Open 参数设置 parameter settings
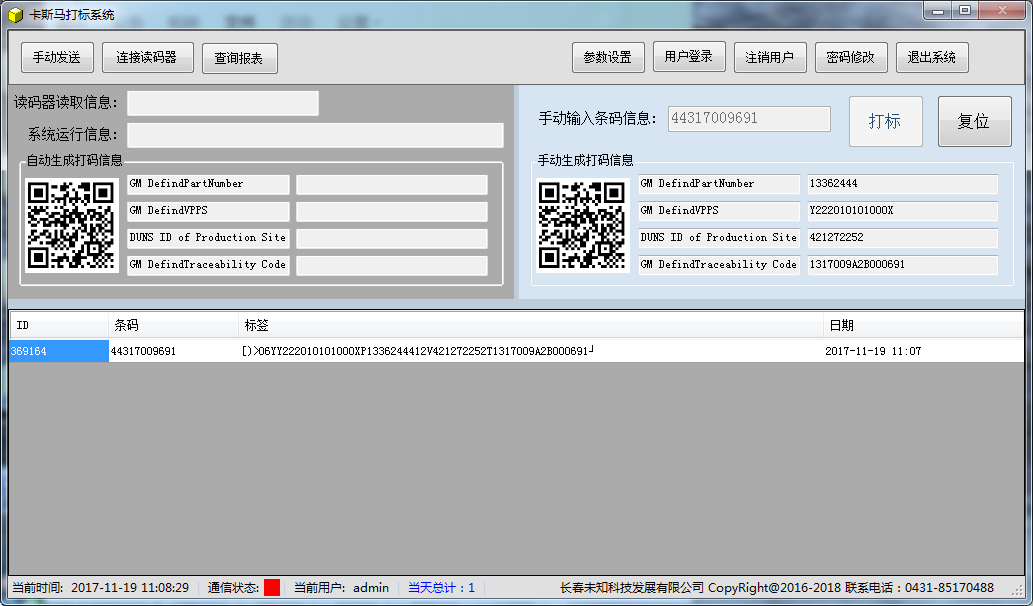The height and width of the screenshot is (606, 1033). coord(608,58)
